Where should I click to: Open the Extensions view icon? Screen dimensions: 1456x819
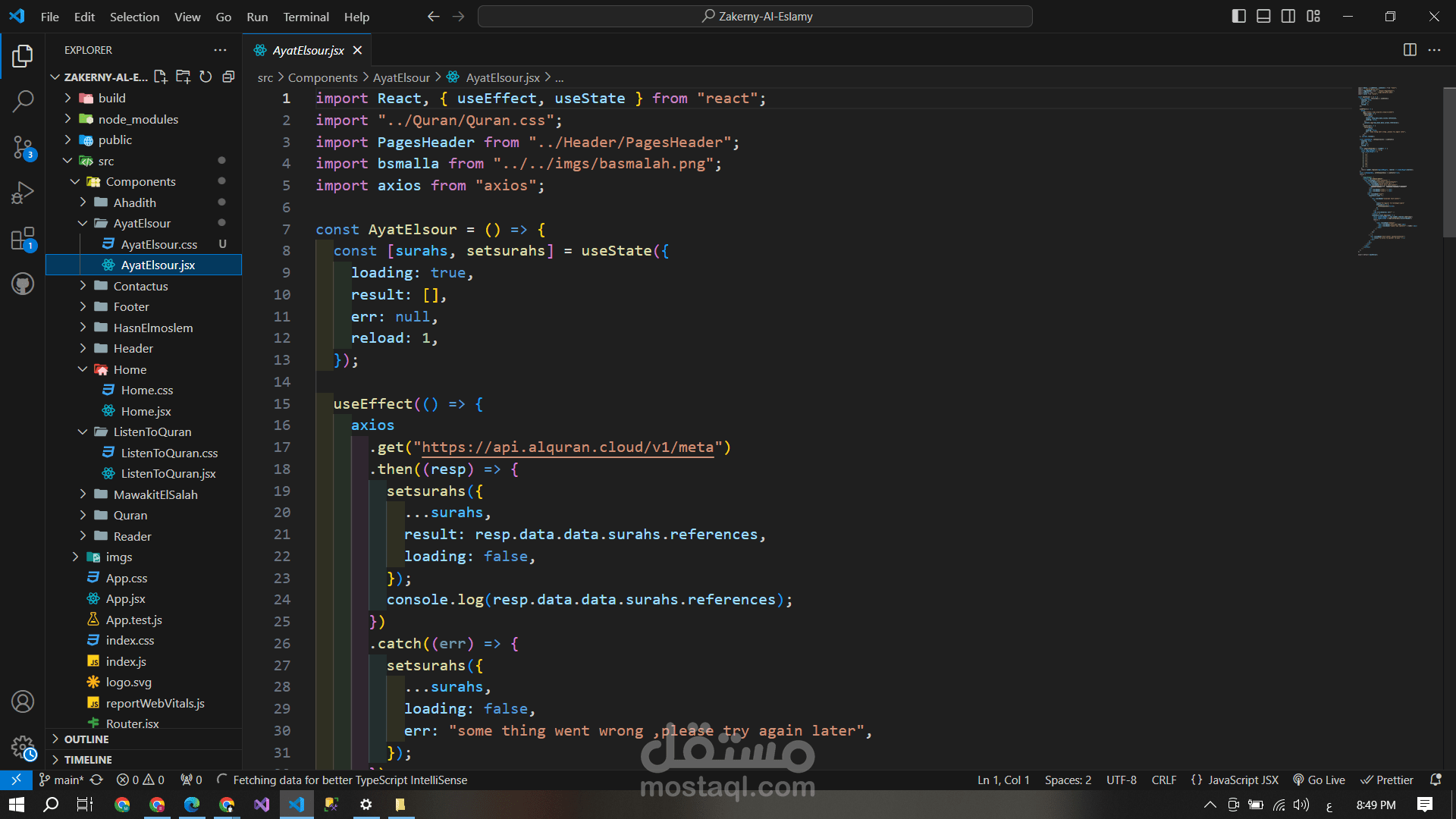23,239
